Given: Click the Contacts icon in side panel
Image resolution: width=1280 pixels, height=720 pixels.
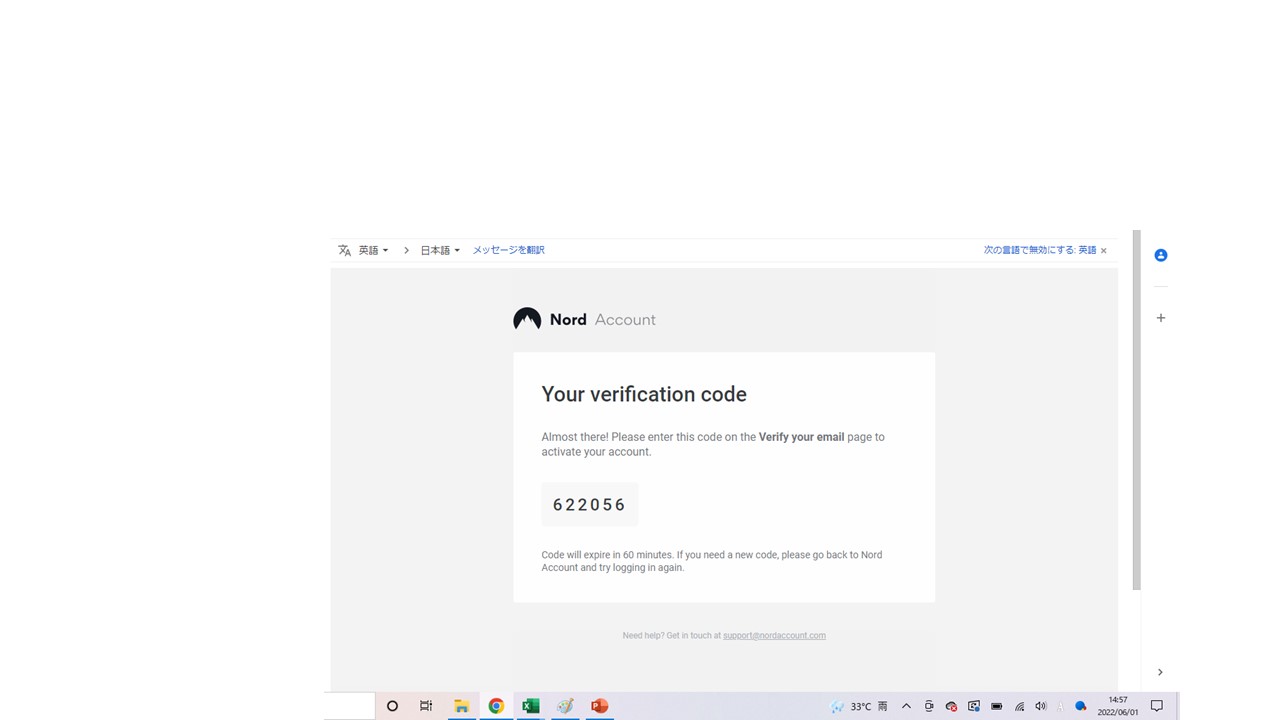Looking at the screenshot, I should tap(1161, 256).
